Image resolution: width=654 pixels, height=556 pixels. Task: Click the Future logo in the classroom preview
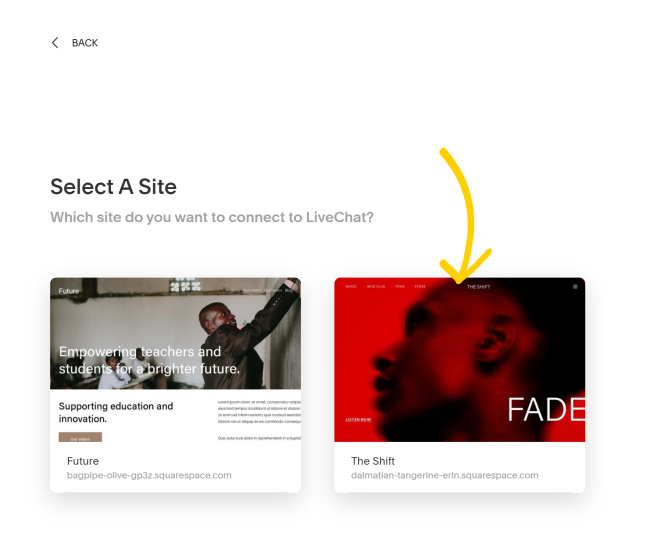click(x=69, y=291)
